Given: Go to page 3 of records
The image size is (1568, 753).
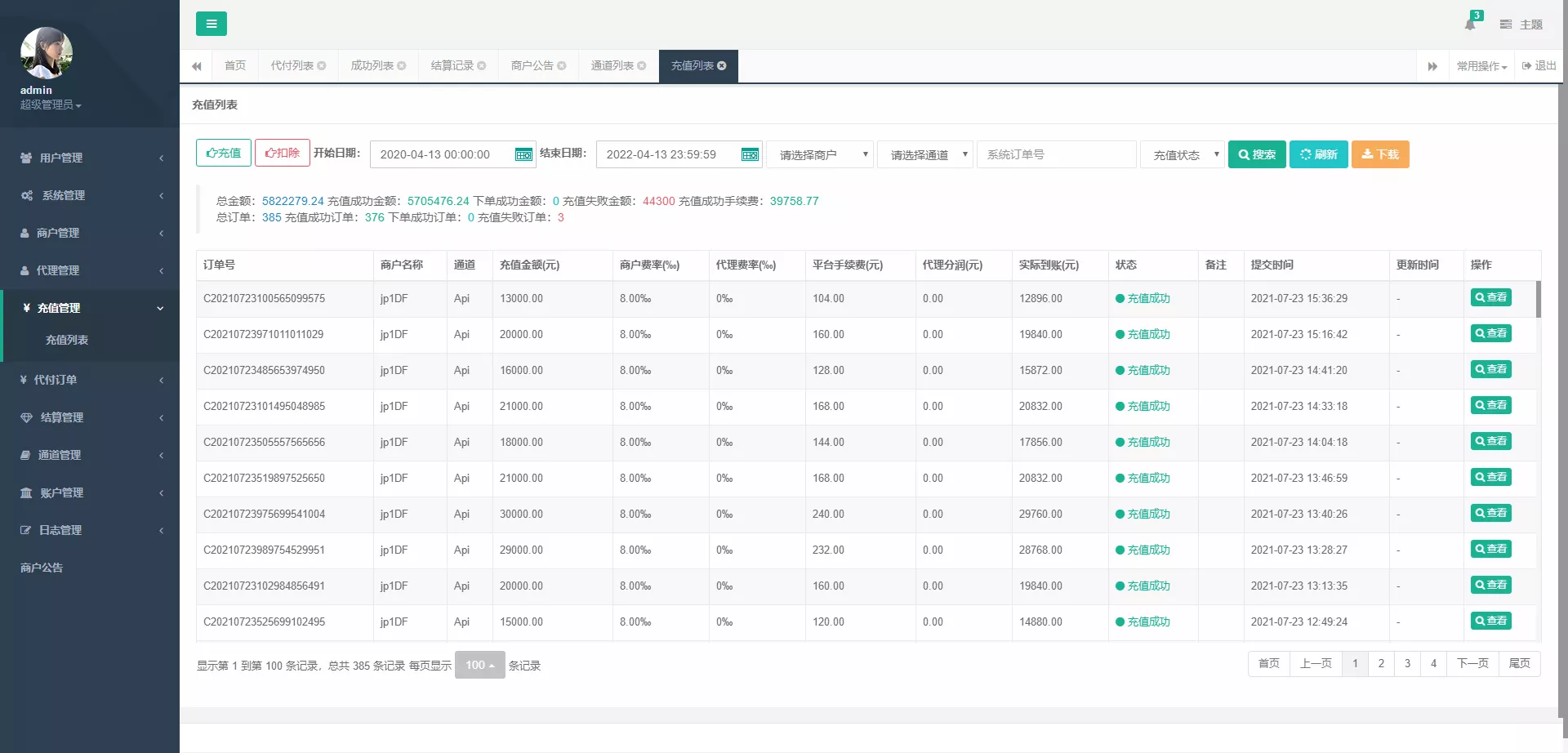Looking at the screenshot, I should (x=1407, y=663).
